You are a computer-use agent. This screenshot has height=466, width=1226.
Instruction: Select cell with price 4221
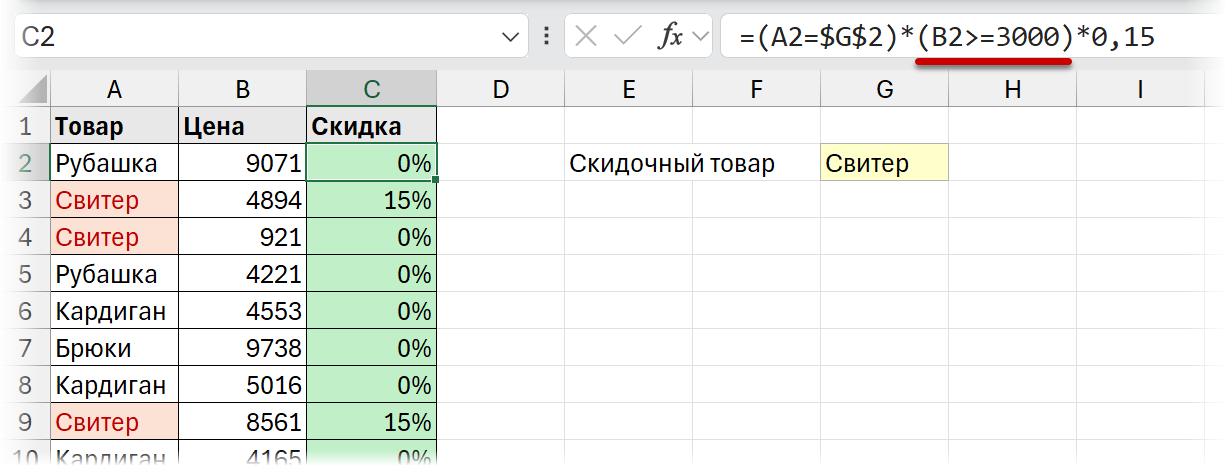click(x=243, y=274)
